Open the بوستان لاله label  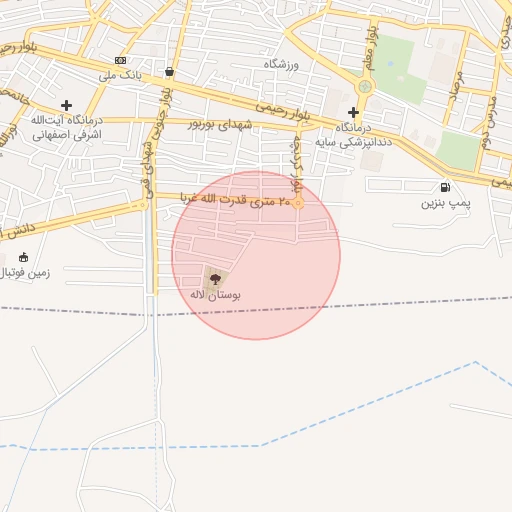(x=215, y=295)
